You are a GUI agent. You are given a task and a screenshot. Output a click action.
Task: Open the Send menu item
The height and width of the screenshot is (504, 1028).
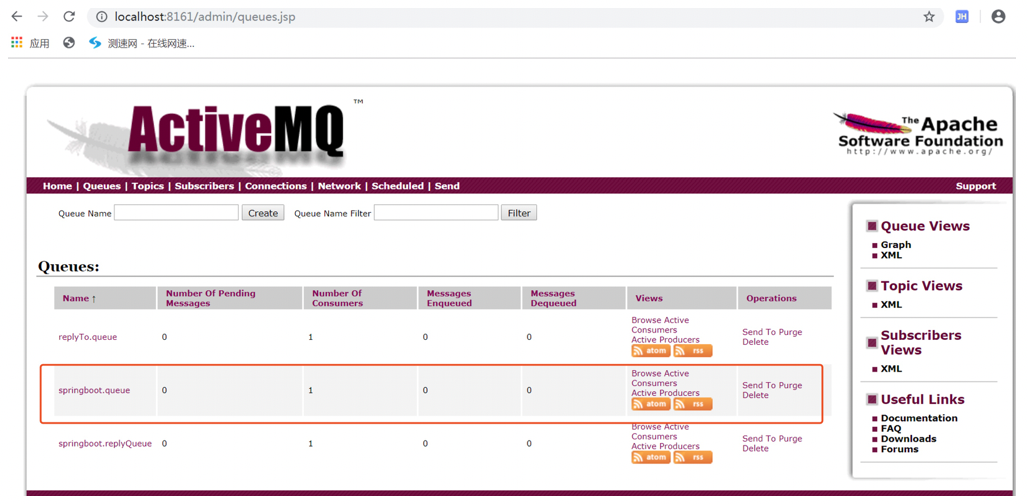coord(447,186)
